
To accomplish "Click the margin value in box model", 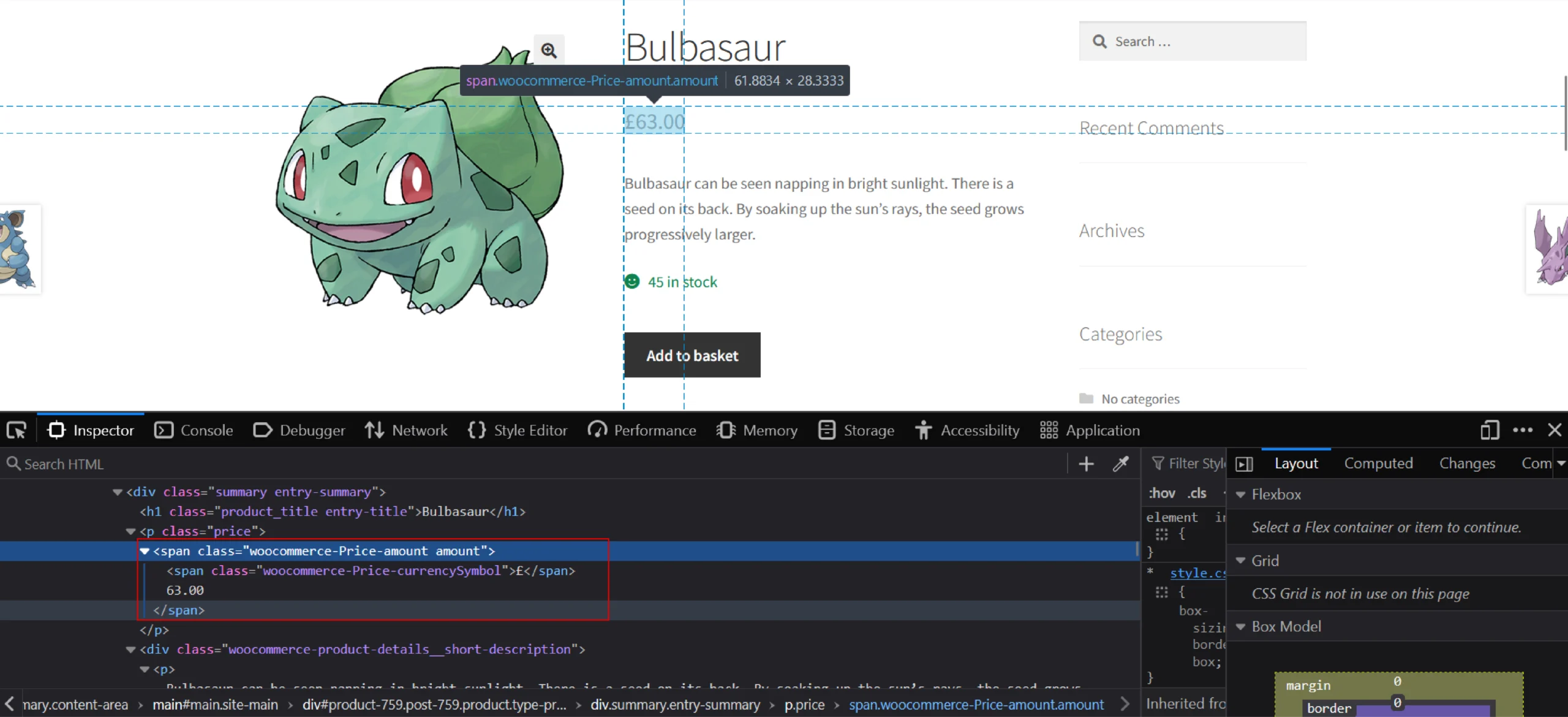I will [1397, 681].
